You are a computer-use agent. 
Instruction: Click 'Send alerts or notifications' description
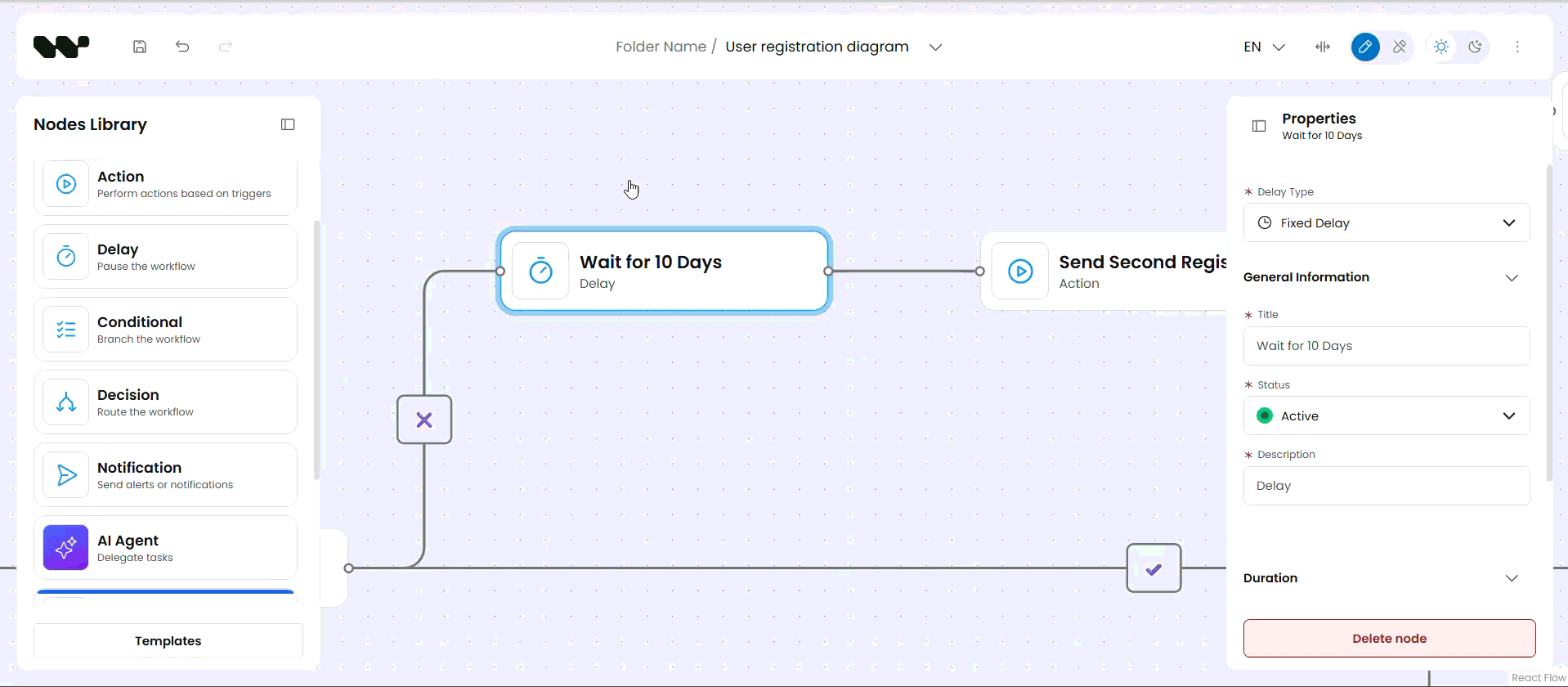pyautogui.click(x=165, y=485)
